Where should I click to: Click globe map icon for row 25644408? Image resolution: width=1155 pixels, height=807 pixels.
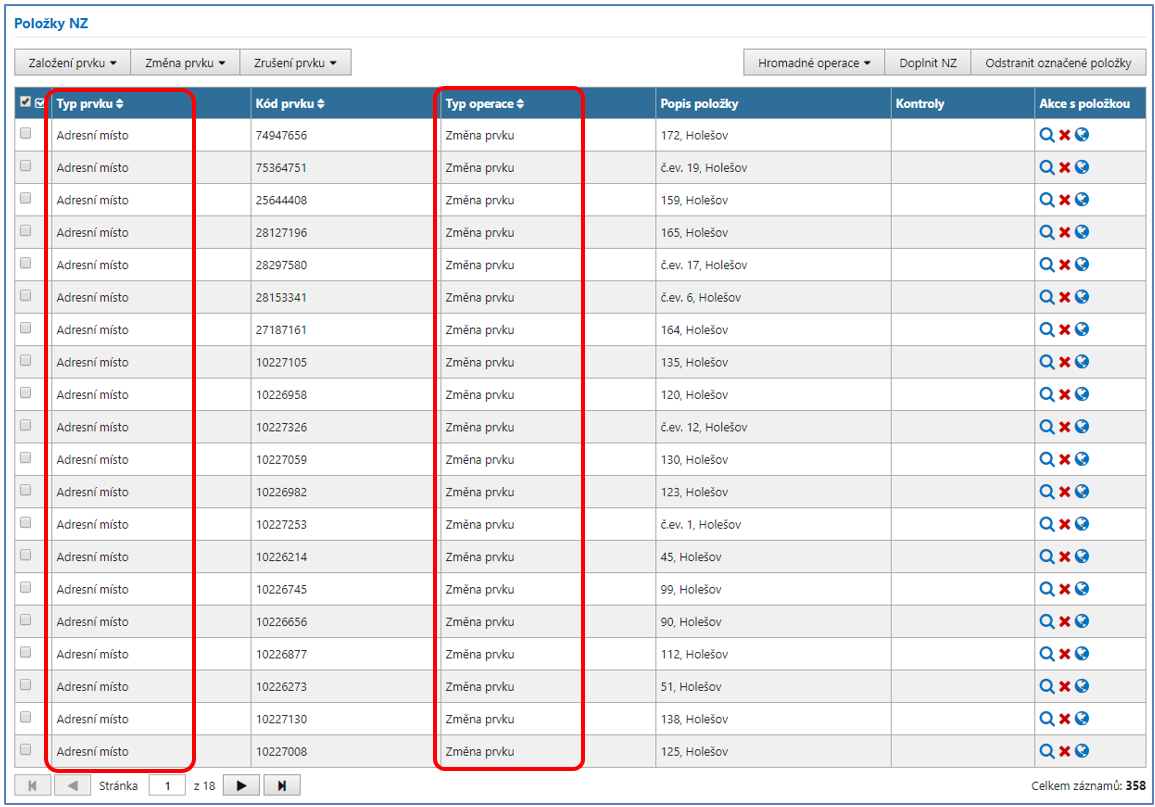pos(1082,200)
